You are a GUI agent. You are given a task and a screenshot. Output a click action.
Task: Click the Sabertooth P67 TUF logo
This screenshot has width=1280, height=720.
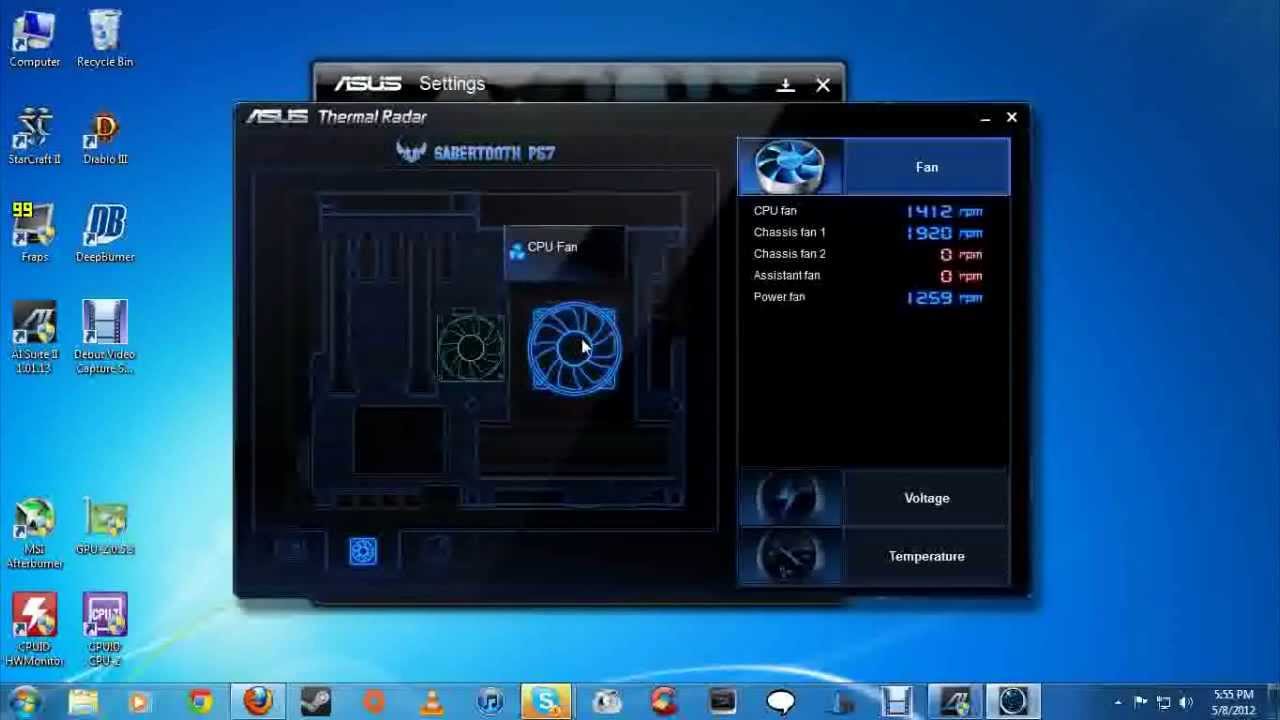tap(475, 152)
